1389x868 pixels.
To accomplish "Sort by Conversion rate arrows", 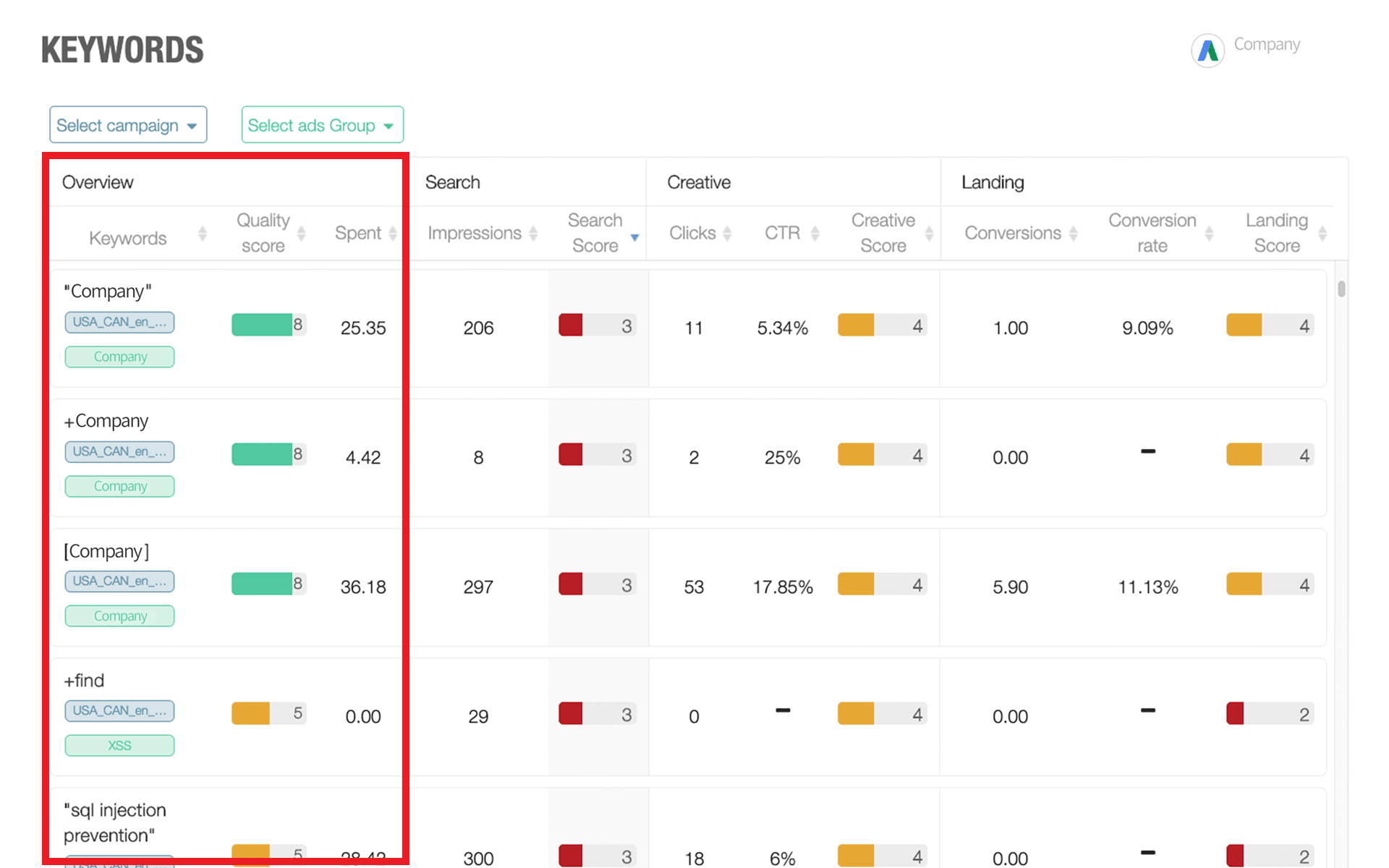I will (1209, 233).
